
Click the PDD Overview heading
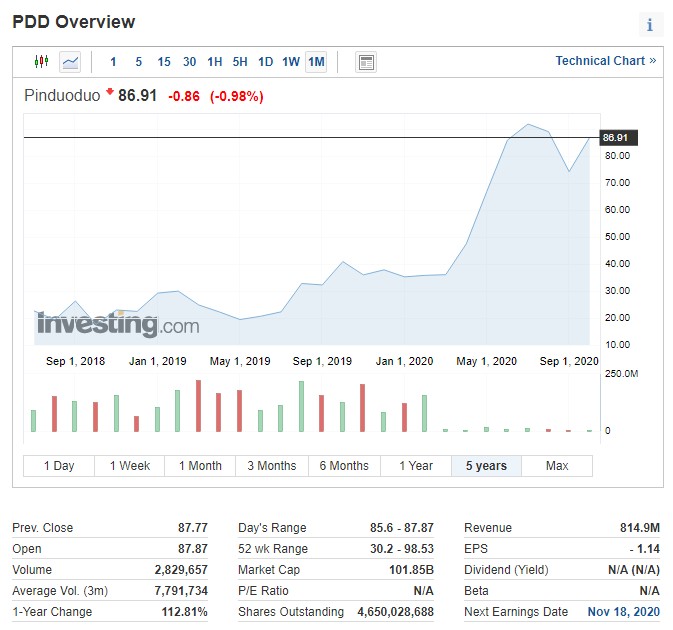tap(73, 22)
